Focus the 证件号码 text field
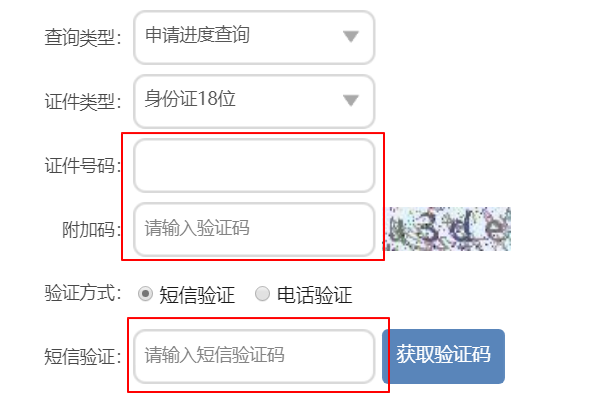 point(254,165)
